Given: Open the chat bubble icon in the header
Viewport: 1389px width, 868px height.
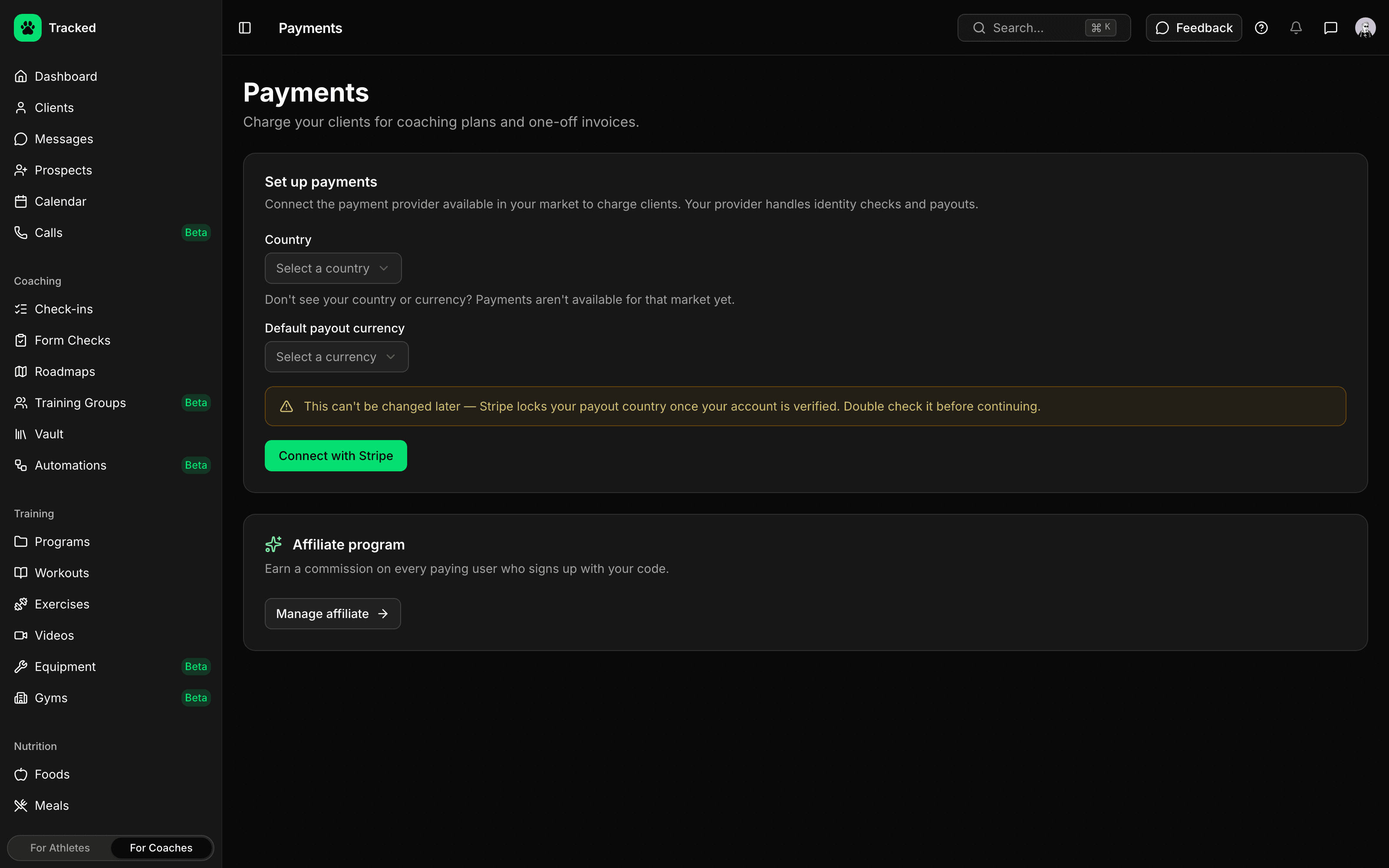Looking at the screenshot, I should point(1330,27).
